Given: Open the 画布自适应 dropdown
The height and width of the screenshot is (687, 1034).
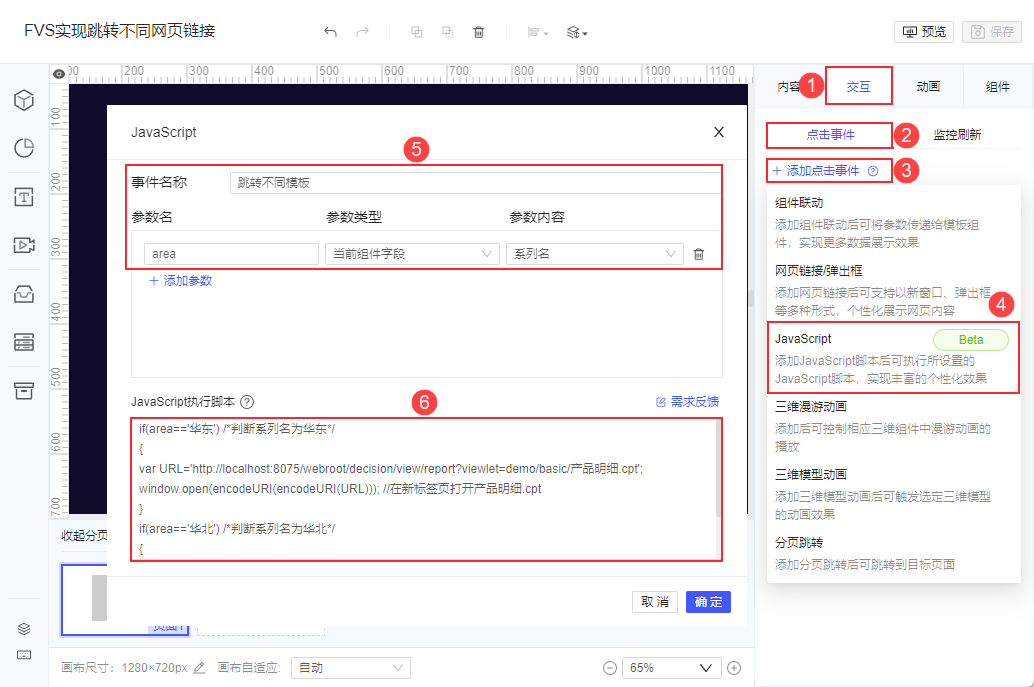Looking at the screenshot, I should click(350, 668).
